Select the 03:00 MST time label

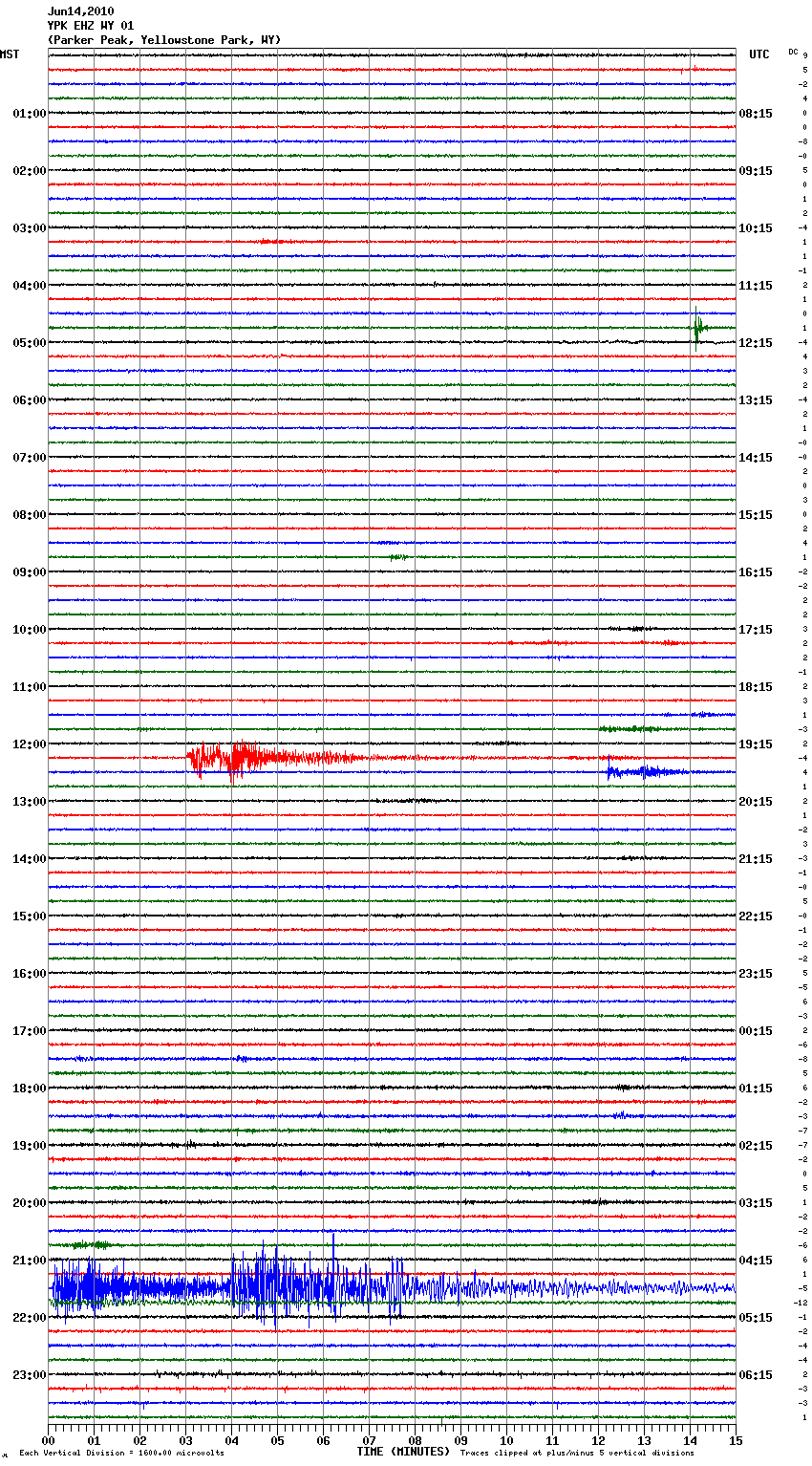tap(30, 228)
